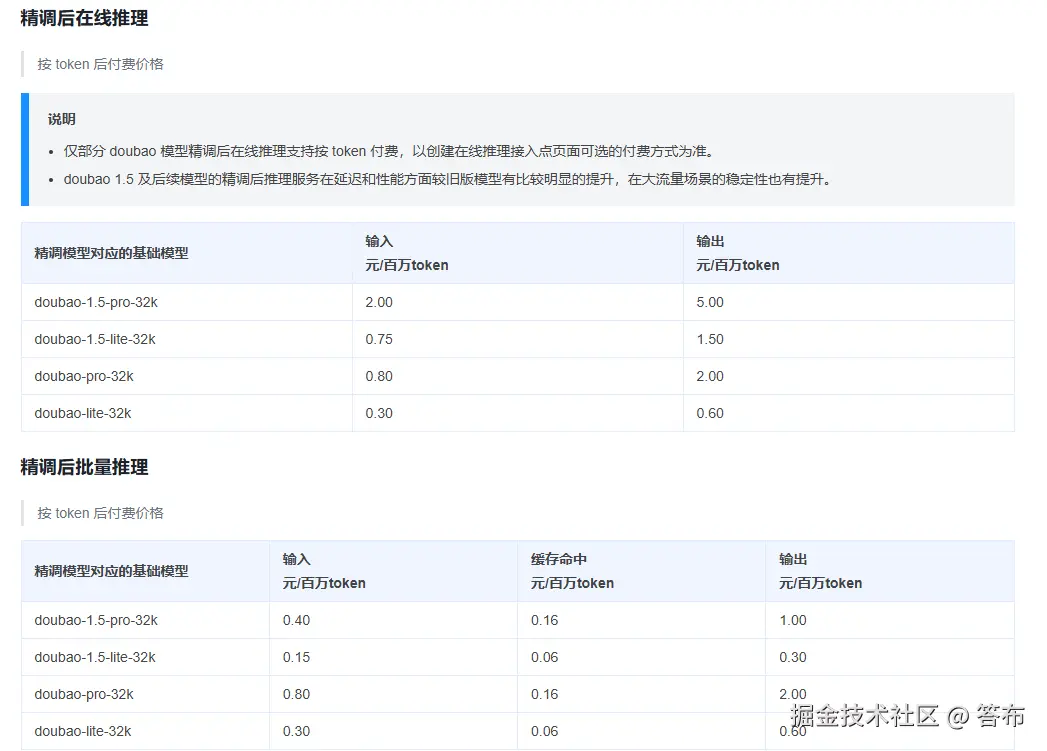Click input 0.30 for doubao-lite-32k in 在线推理 table
This screenshot has height=751, width=1047.
click(x=379, y=413)
